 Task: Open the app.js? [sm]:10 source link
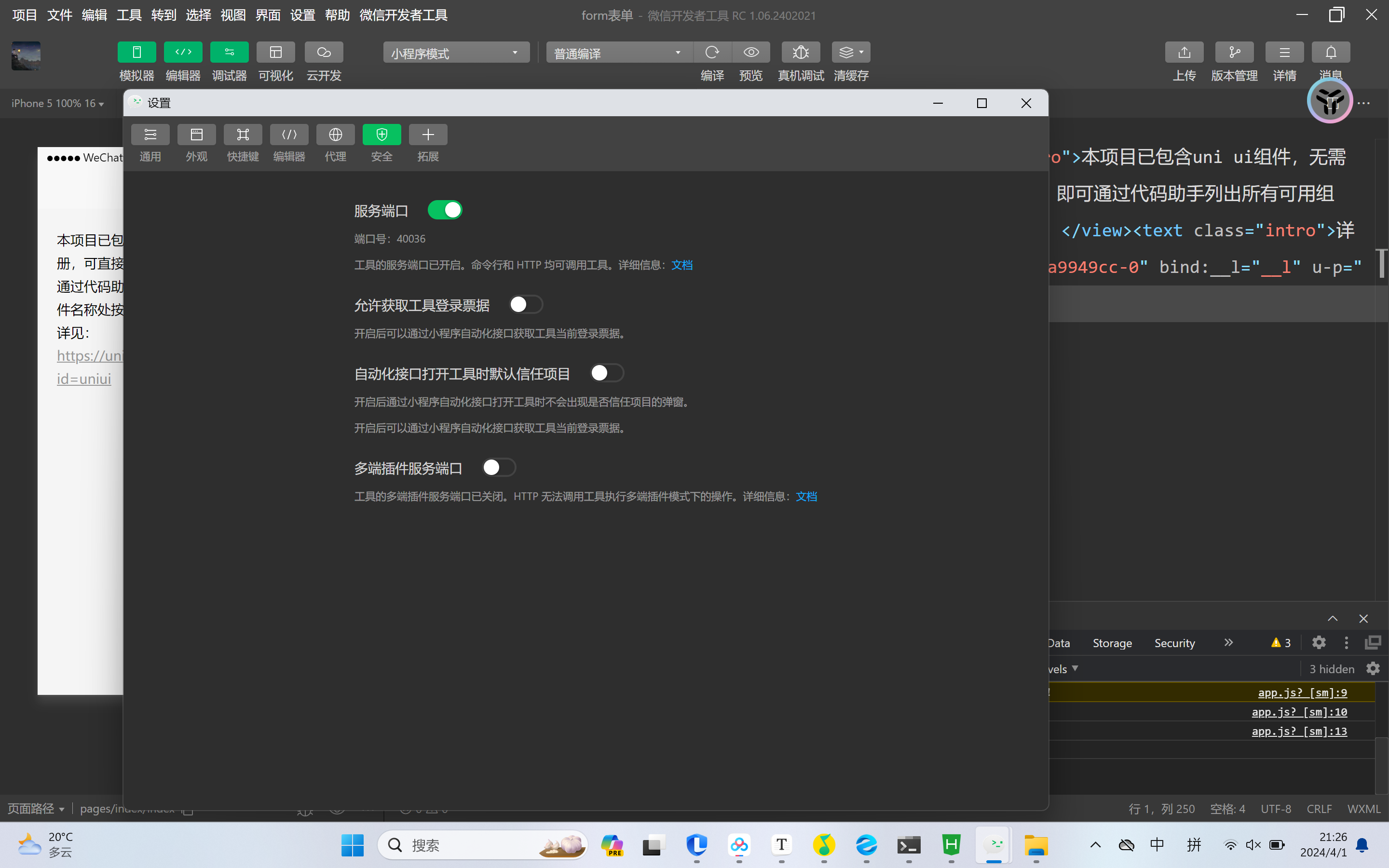click(x=1299, y=712)
